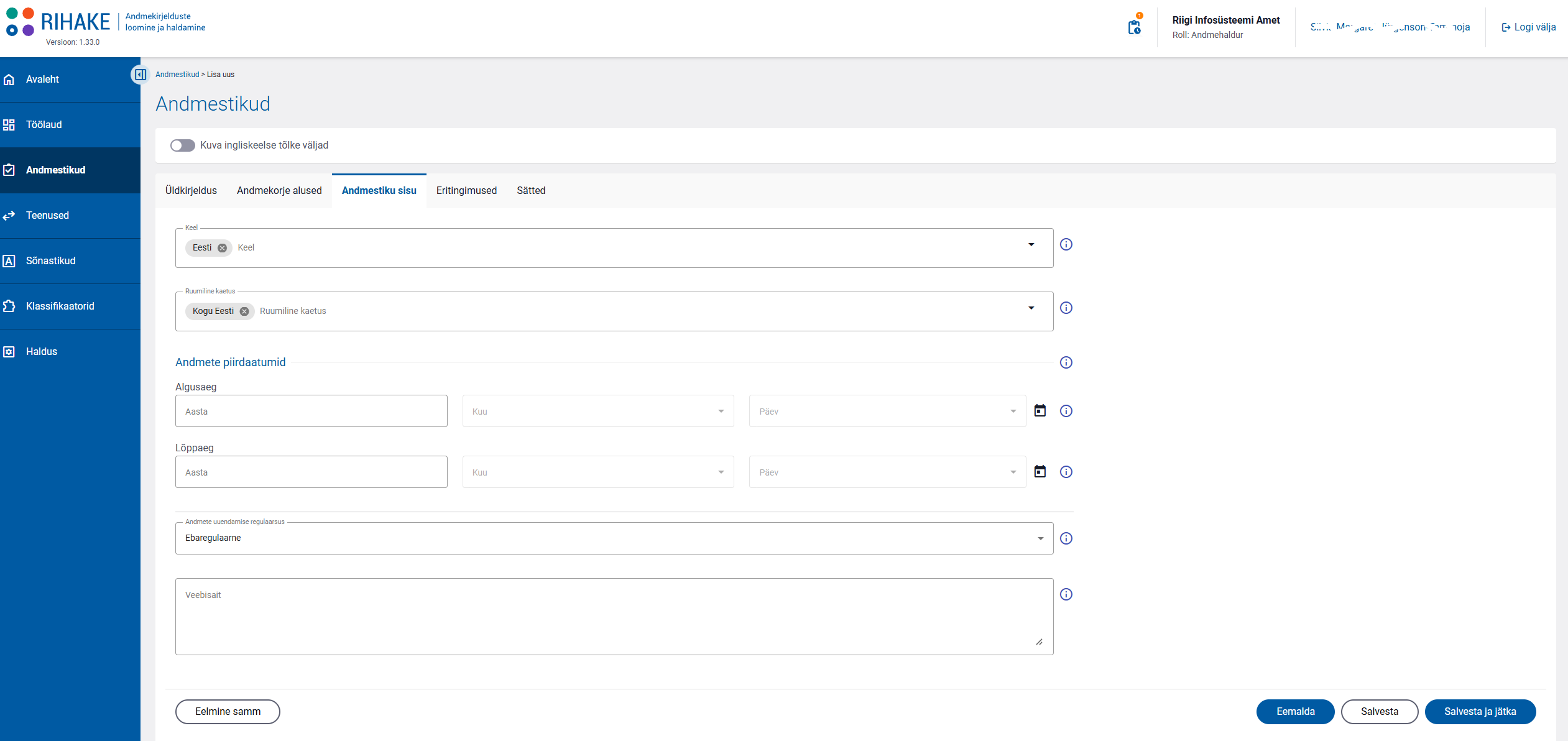This screenshot has width=1568, height=741.
Task: Focus the Algusaeg Aasta input field
Action: tap(311, 411)
